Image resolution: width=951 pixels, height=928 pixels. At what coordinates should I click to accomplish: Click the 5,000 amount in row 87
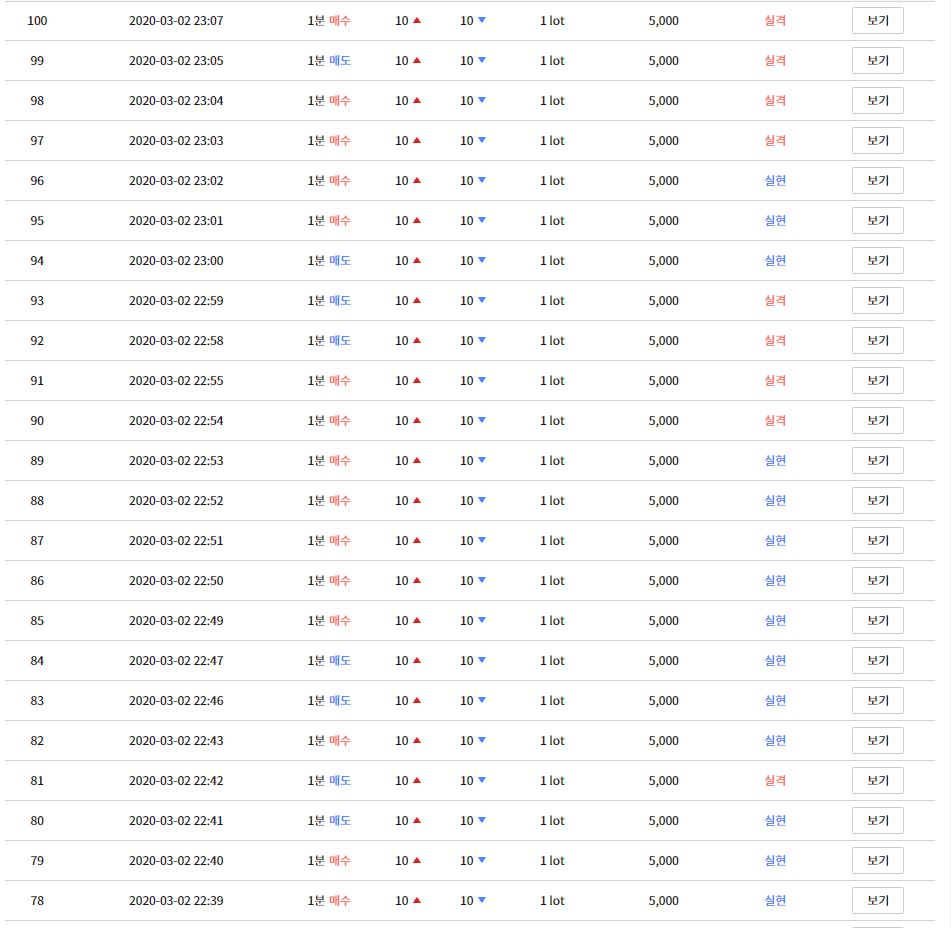pyautogui.click(x=664, y=541)
